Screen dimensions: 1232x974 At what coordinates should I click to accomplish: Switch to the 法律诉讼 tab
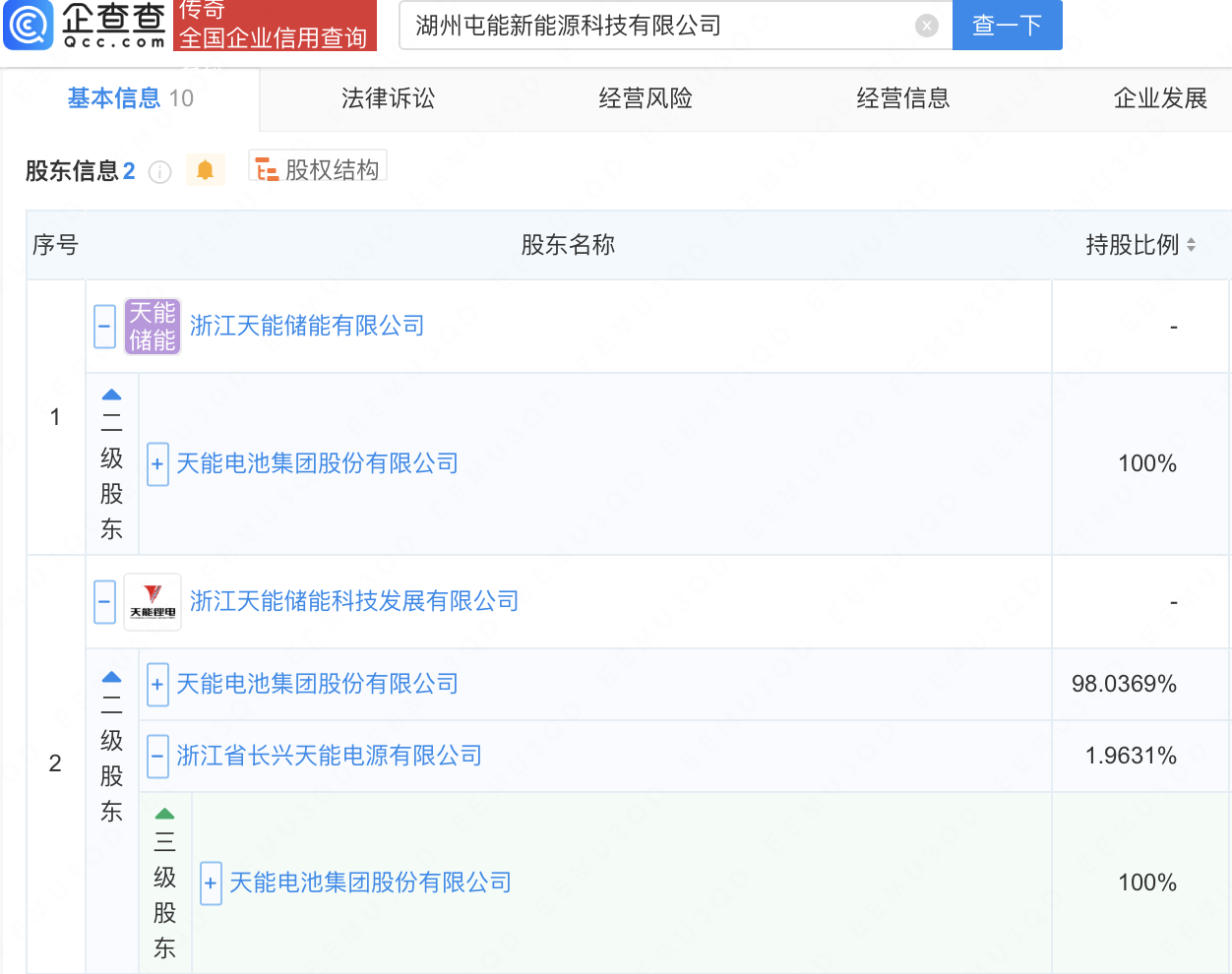[388, 98]
